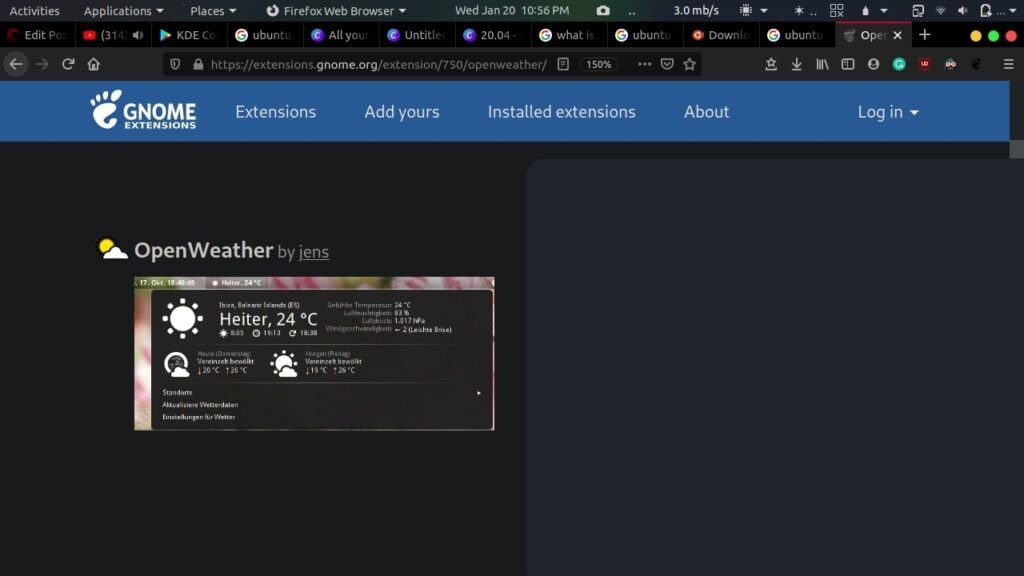Click the owl-face extension toolbar icon

click(950, 64)
